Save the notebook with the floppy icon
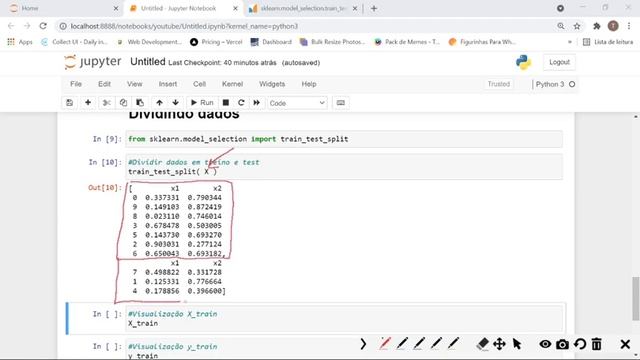Viewport: 640px width, 360px height. tap(69, 103)
